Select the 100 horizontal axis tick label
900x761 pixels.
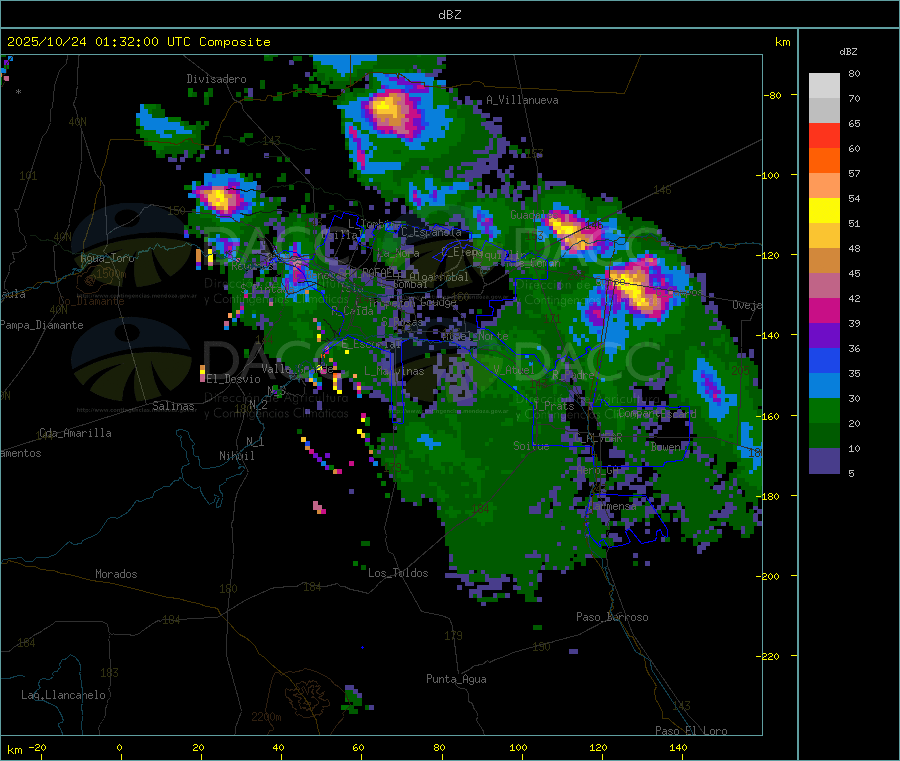coord(518,747)
